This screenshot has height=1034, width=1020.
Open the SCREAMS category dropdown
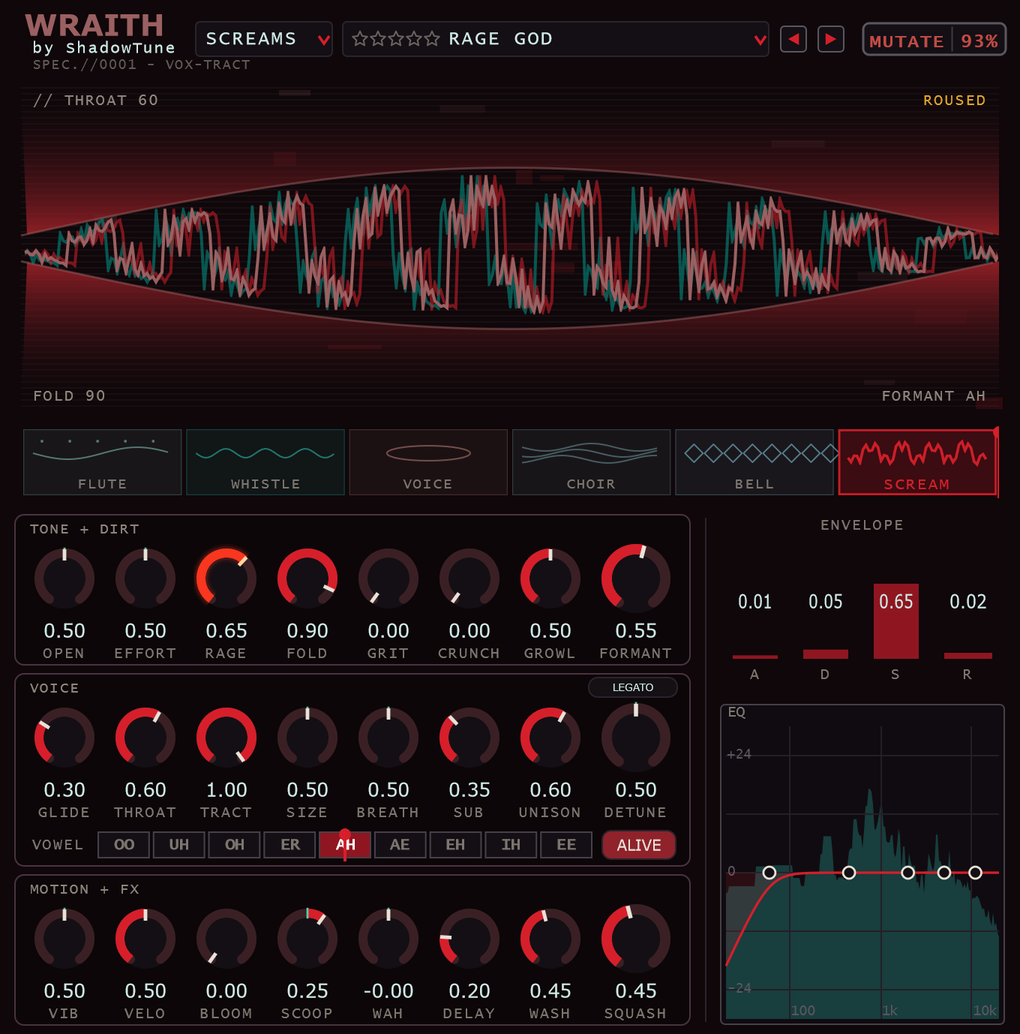[x=264, y=39]
